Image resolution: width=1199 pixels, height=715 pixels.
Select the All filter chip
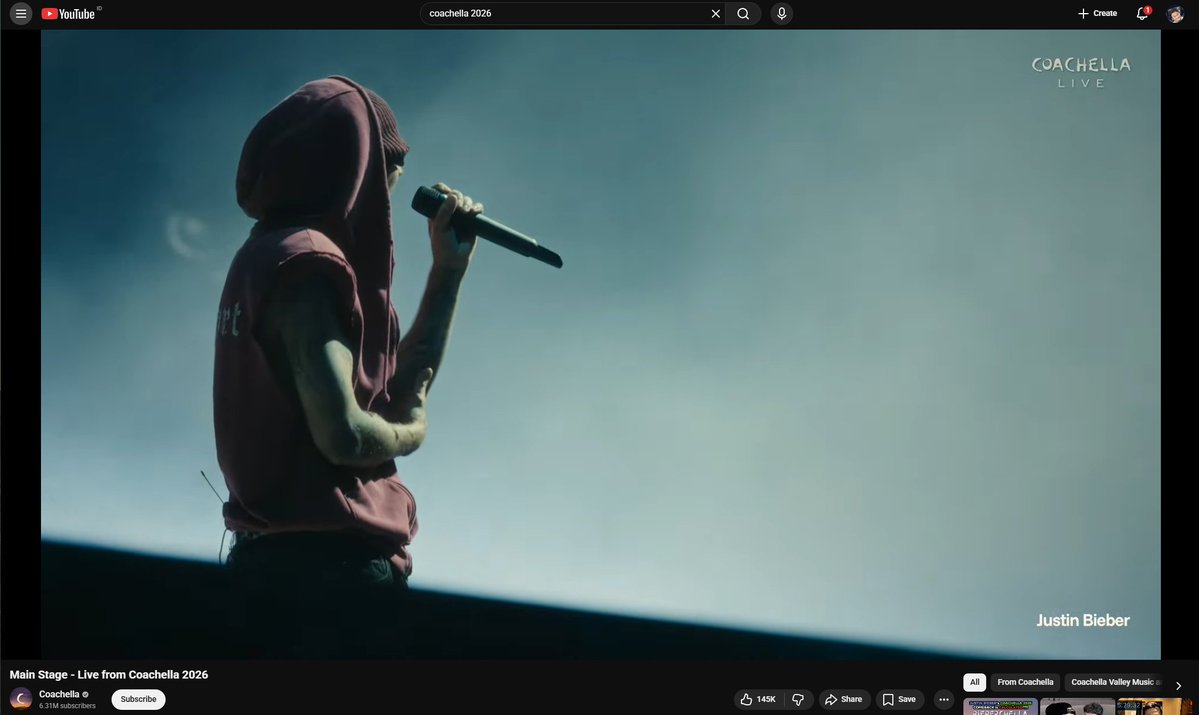click(974, 682)
